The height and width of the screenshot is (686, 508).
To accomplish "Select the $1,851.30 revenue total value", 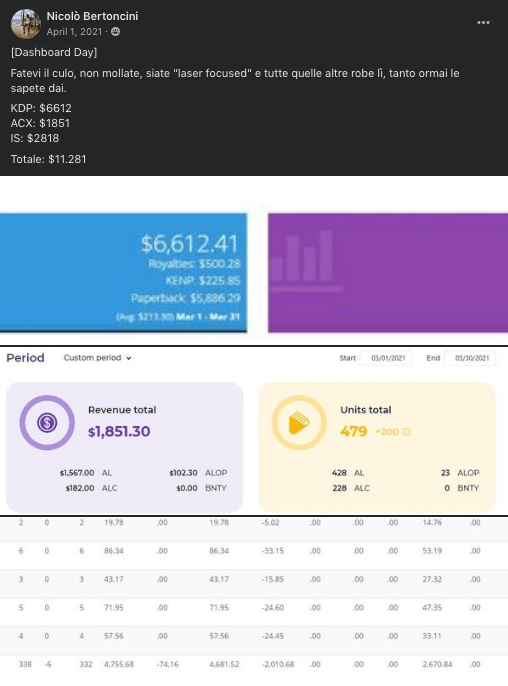I will (x=119, y=431).
